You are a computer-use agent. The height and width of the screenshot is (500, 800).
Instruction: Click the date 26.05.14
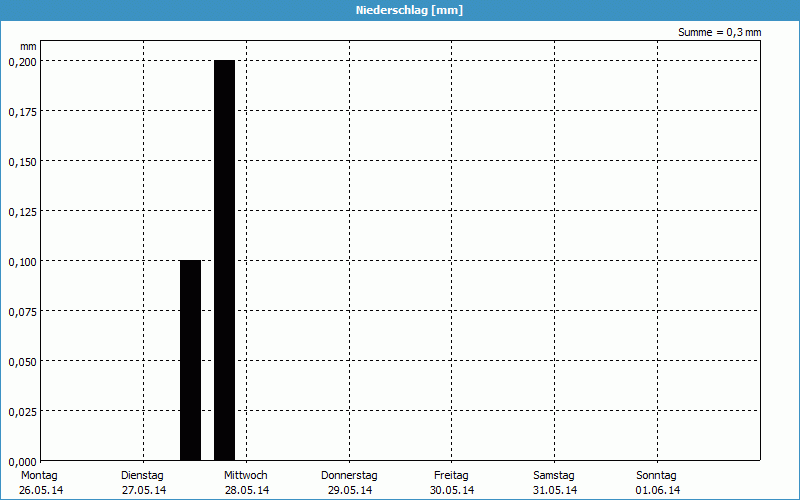pyautogui.click(x=41, y=491)
